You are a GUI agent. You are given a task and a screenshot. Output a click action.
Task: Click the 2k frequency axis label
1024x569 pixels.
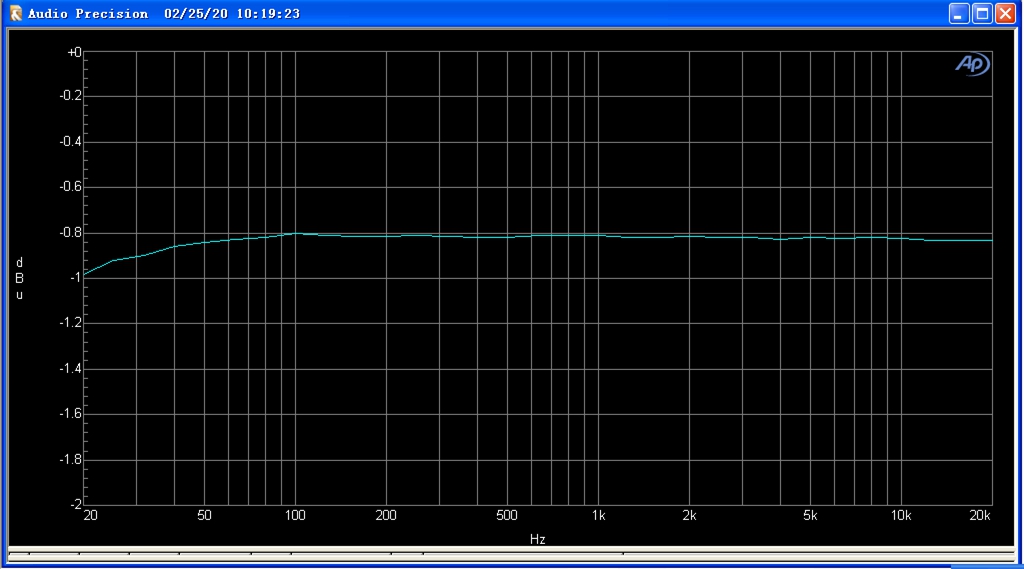689,515
